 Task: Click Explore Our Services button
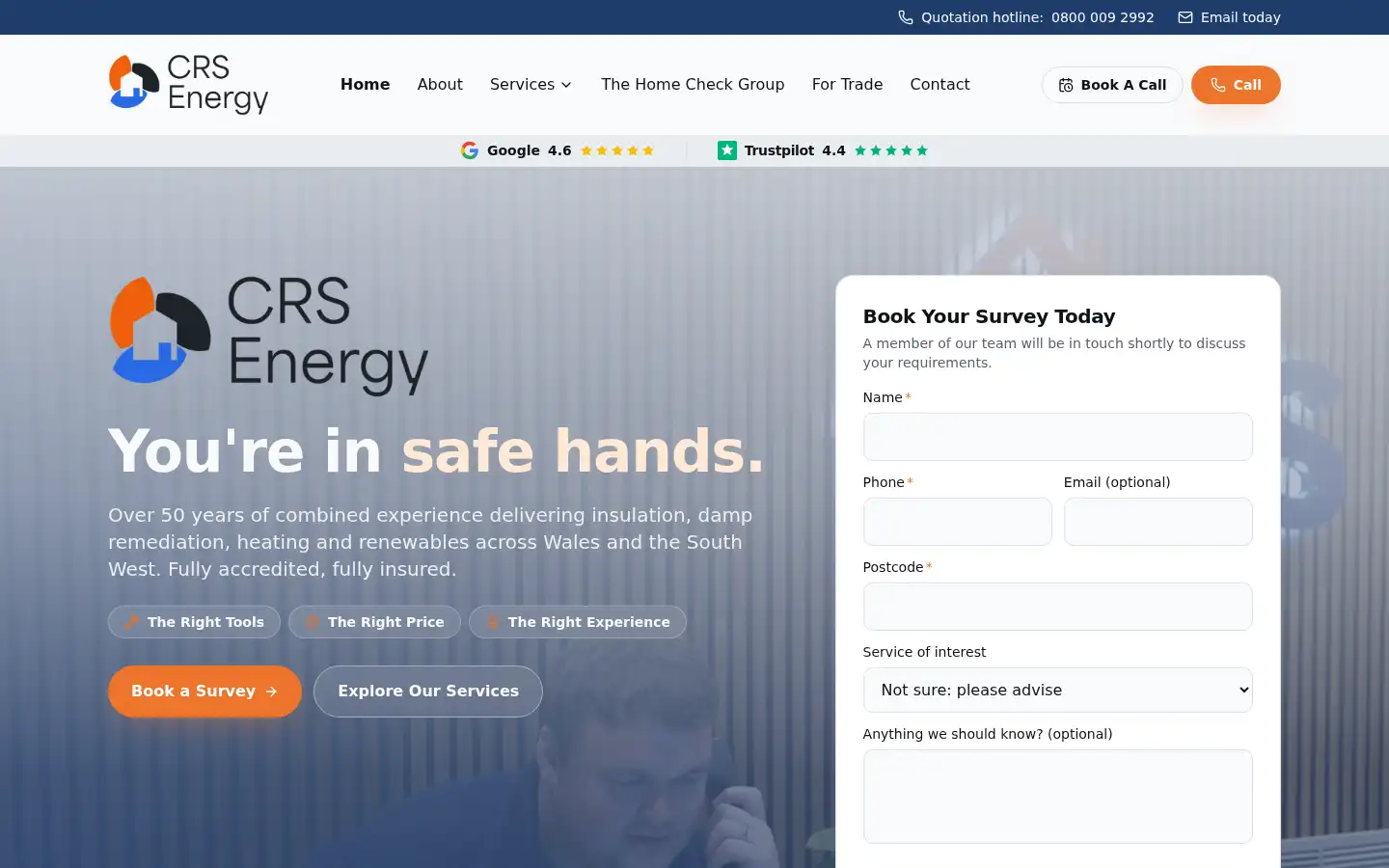click(428, 692)
